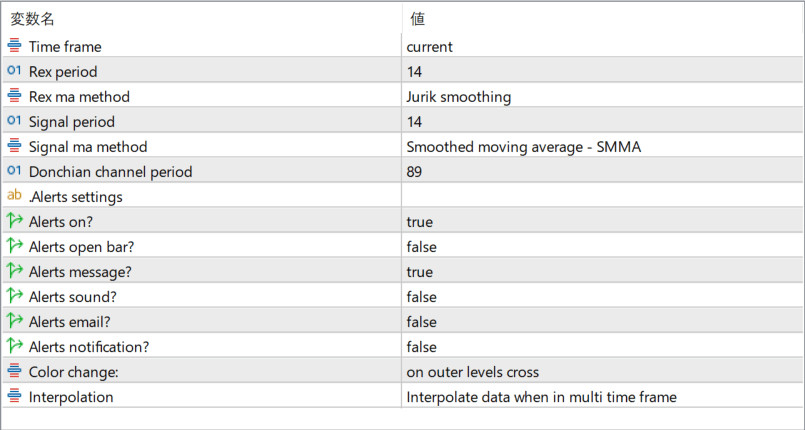Screen dimensions: 805x430
Task: Toggle the Alerts sound? false value
Action: click(421, 297)
